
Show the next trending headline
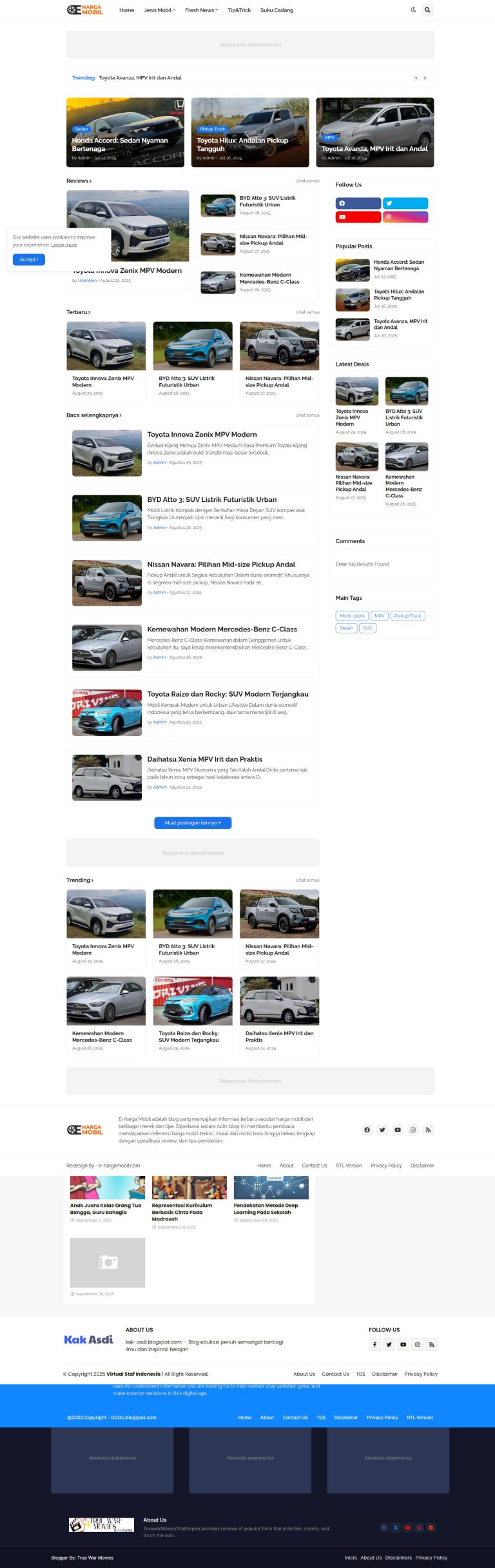coord(425,77)
